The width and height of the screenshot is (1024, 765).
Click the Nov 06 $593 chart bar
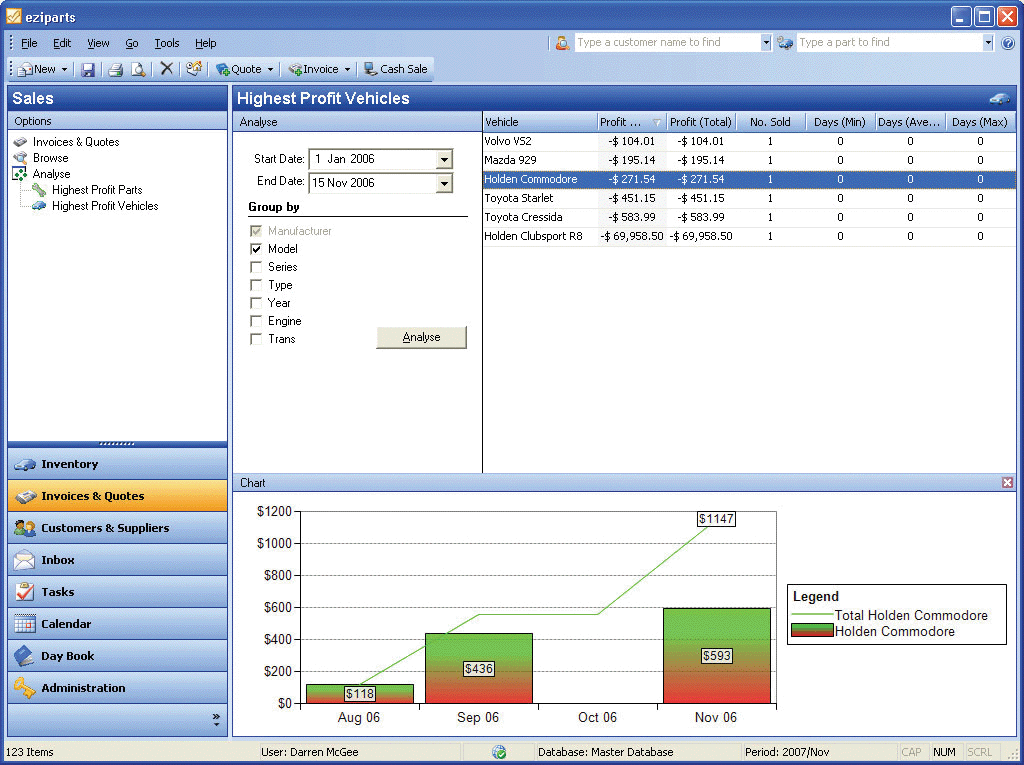[x=716, y=656]
